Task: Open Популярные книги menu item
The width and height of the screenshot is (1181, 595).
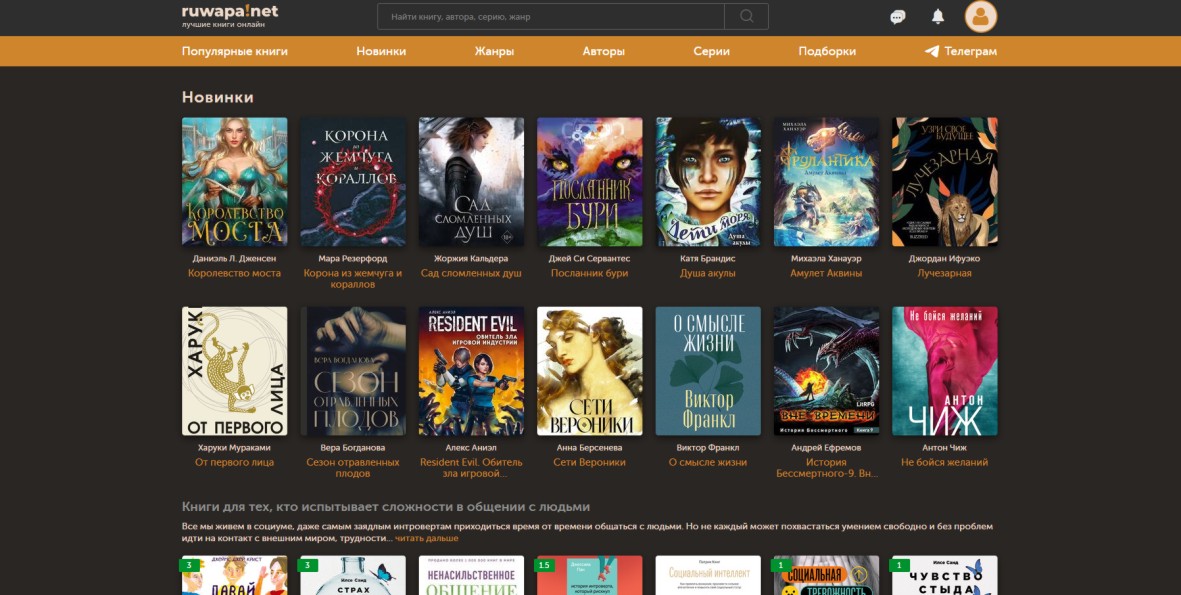Action: [x=234, y=51]
